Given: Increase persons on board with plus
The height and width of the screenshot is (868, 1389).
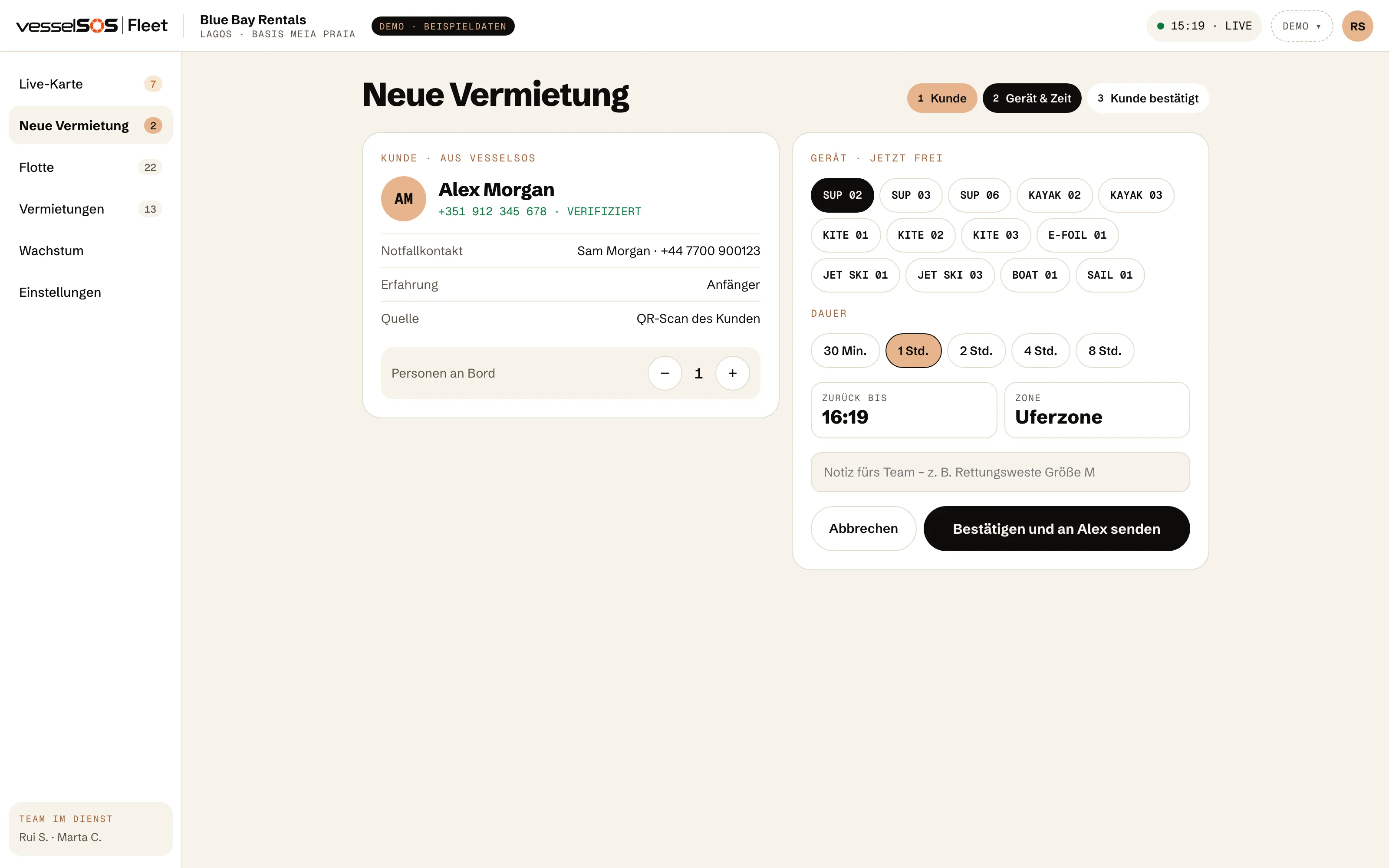Looking at the screenshot, I should (x=732, y=373).
